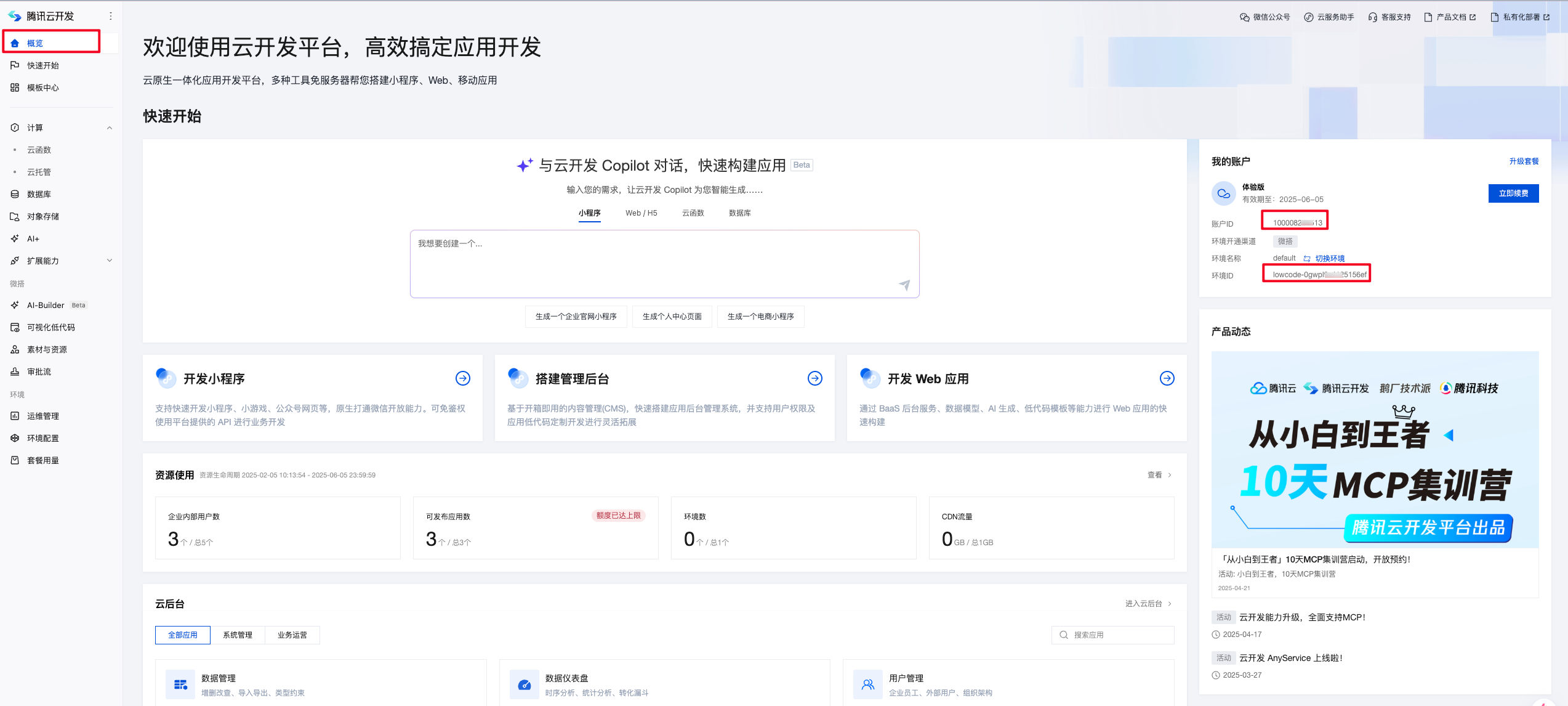Click the 对象存储 icon in sidebar
Screen dimensions: 1568x706
click(x=15, y=216)
